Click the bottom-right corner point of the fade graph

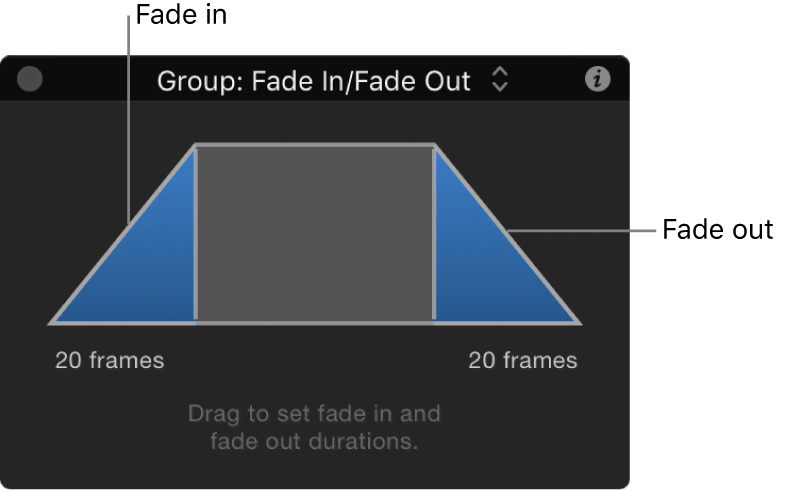tap(579, 323)
